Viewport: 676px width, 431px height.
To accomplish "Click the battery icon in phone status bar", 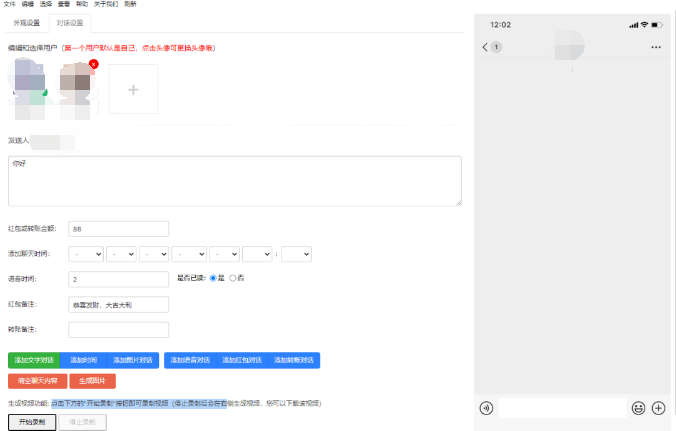I will 656,25.
